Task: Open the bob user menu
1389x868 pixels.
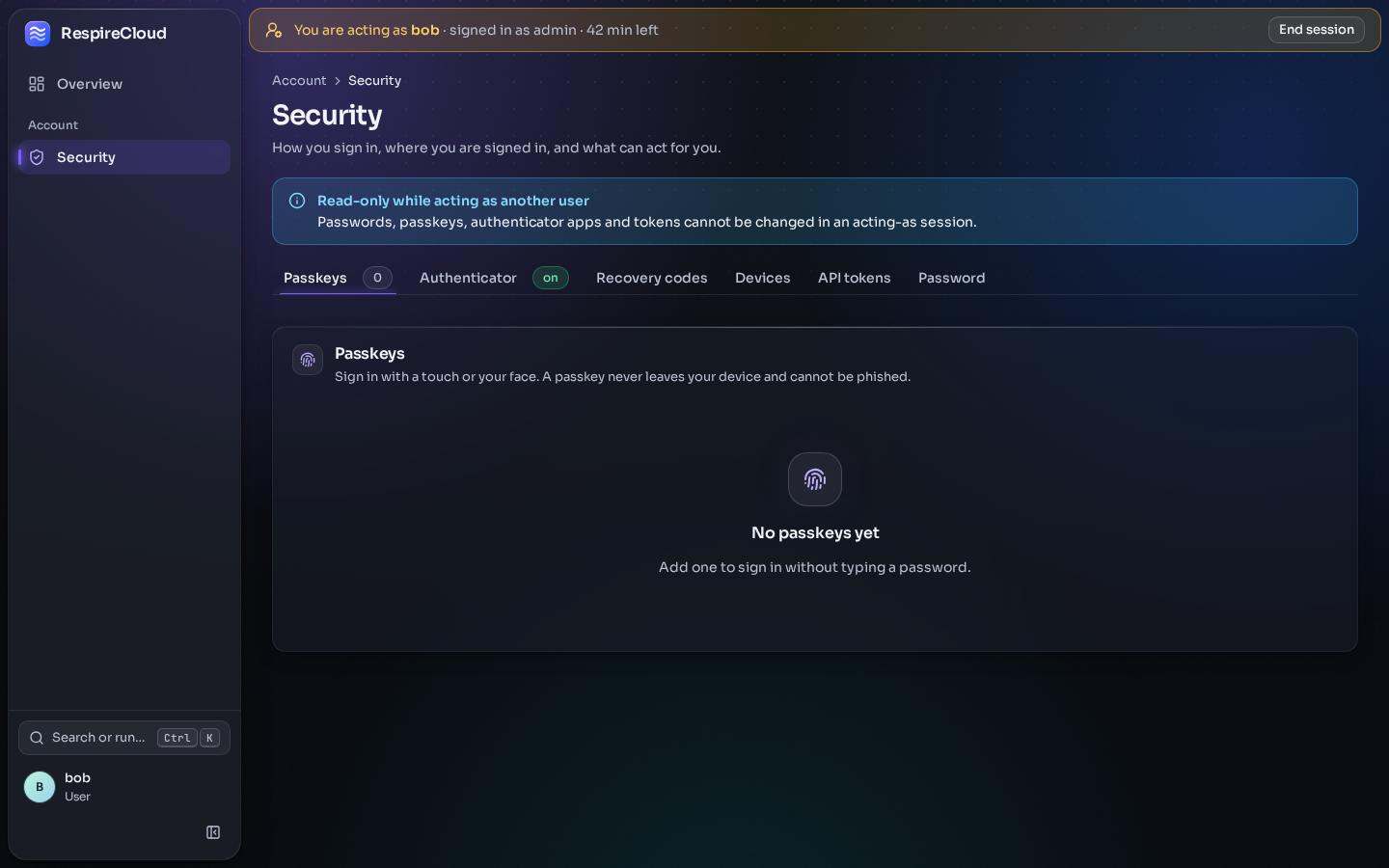Action: pyautogui.click(x=124, y=787)
